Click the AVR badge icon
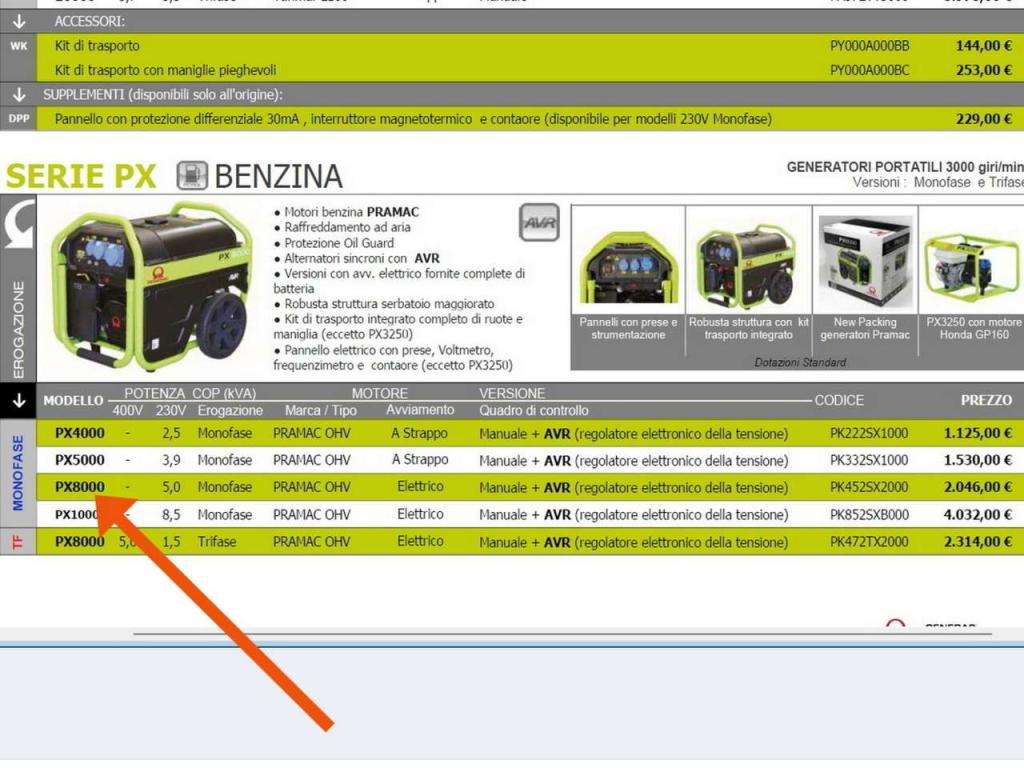This screenshot has width=1024, height=768. coord(539,223)
